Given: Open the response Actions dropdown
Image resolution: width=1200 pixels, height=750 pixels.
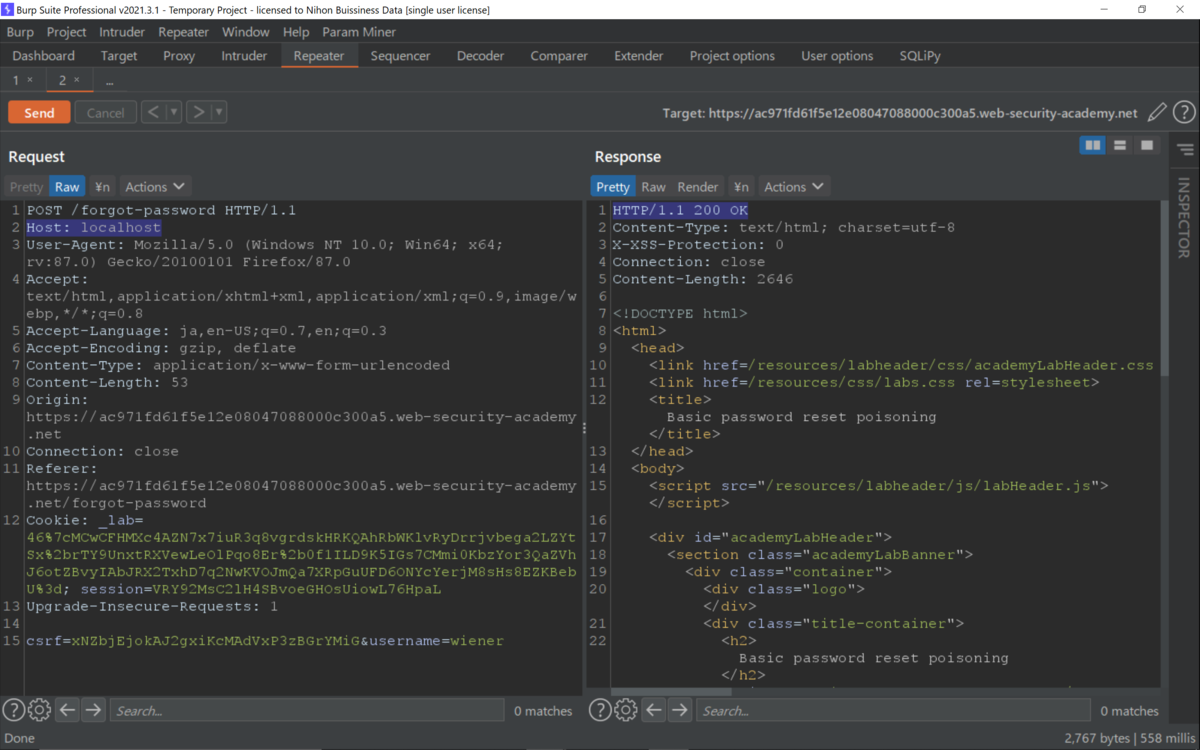Looking at the screenshot, I should click(794, 187).
